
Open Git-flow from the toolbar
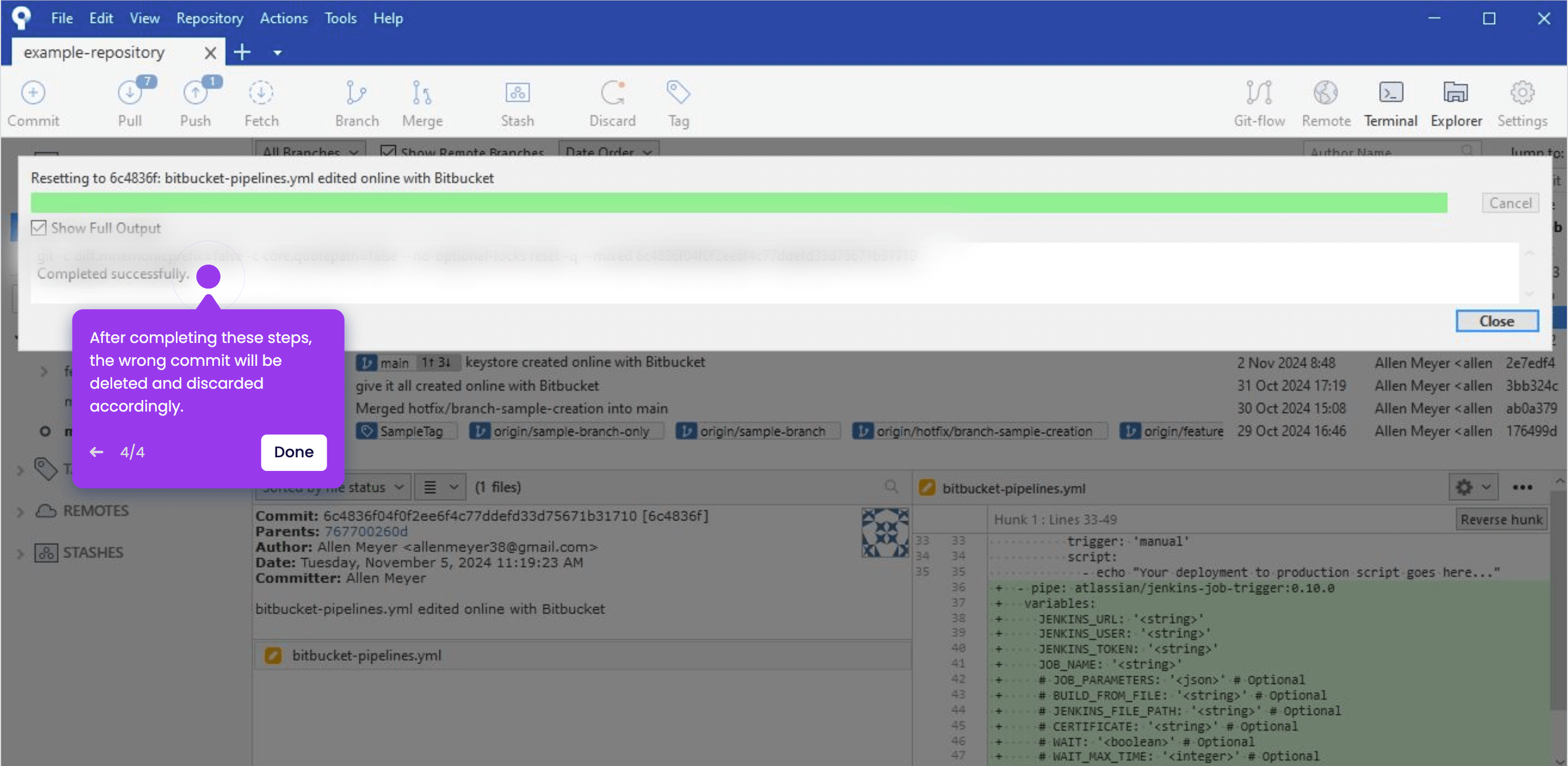pos(1259,93)
